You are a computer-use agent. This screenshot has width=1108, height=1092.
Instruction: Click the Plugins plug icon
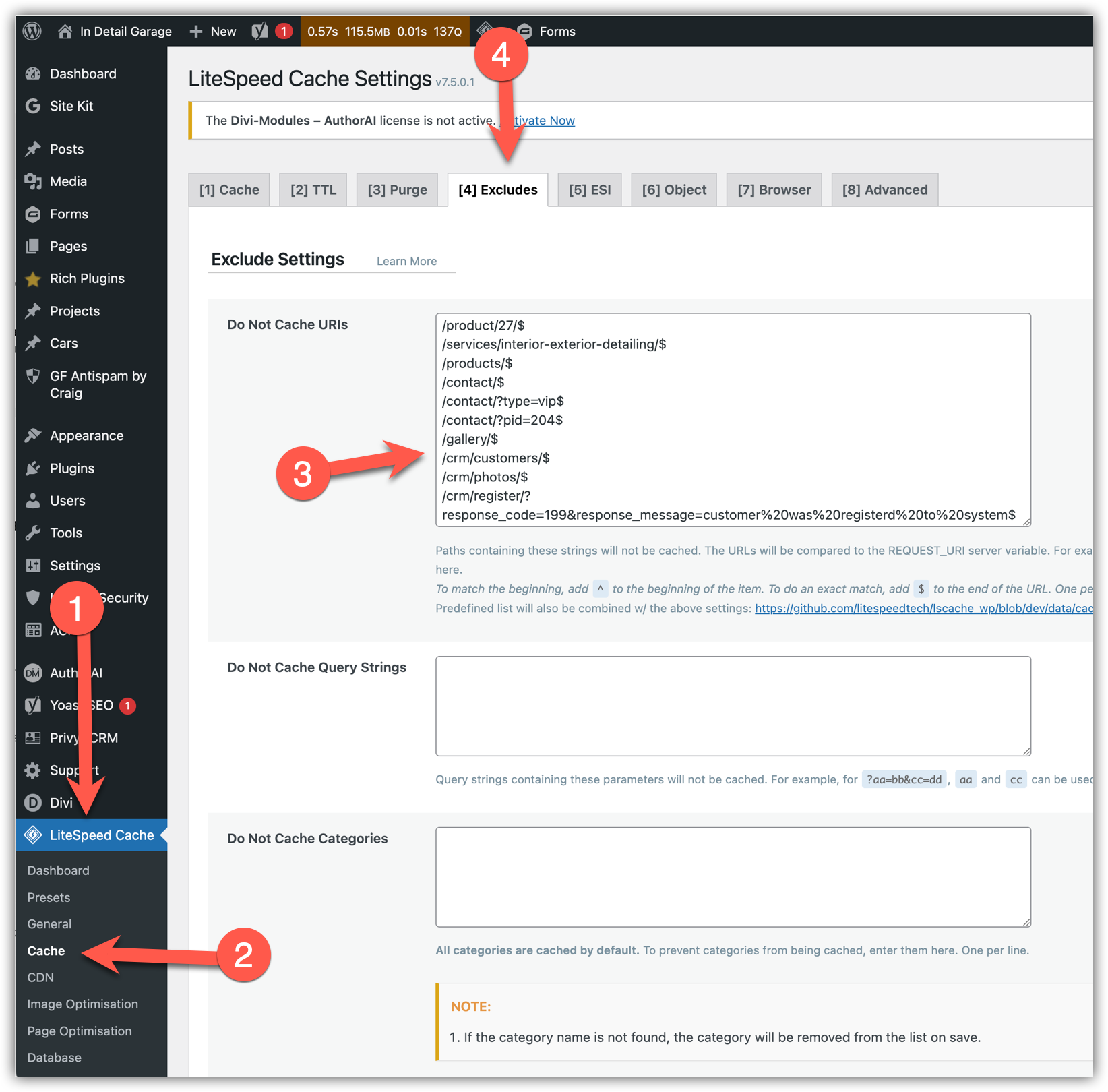click(x=33, y=468)
